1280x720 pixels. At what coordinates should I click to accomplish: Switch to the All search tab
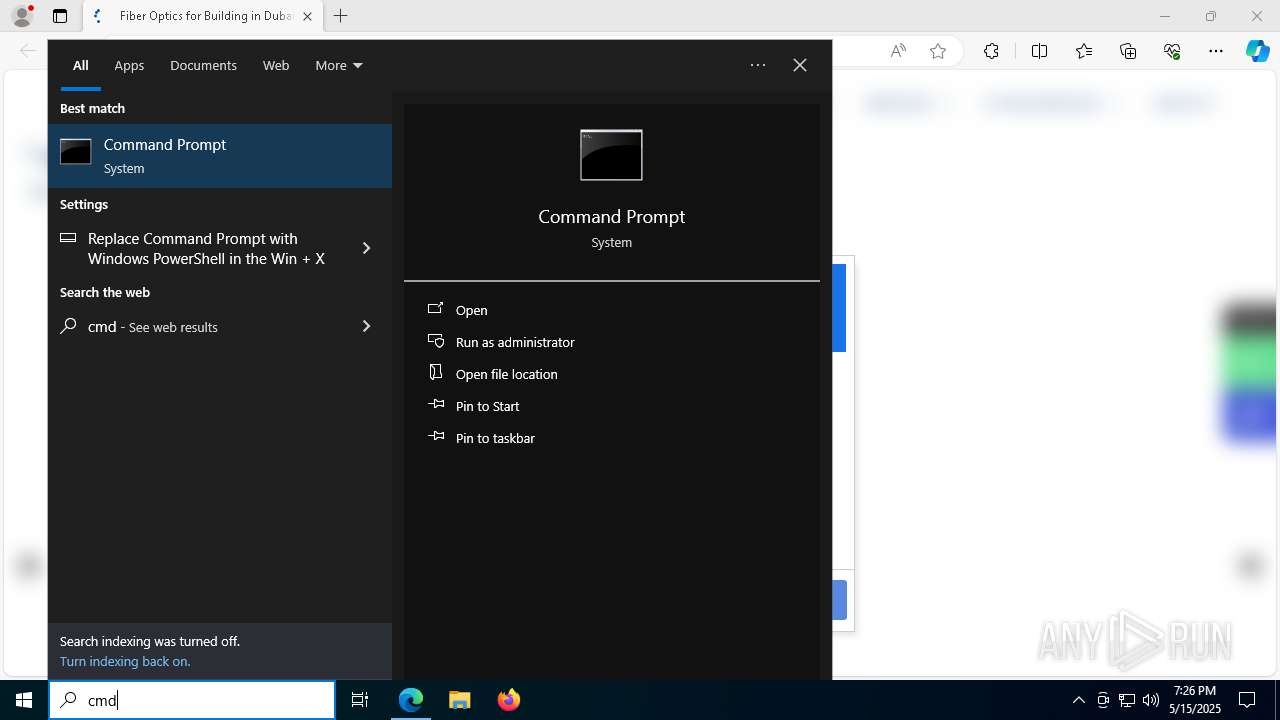(81, 65)
